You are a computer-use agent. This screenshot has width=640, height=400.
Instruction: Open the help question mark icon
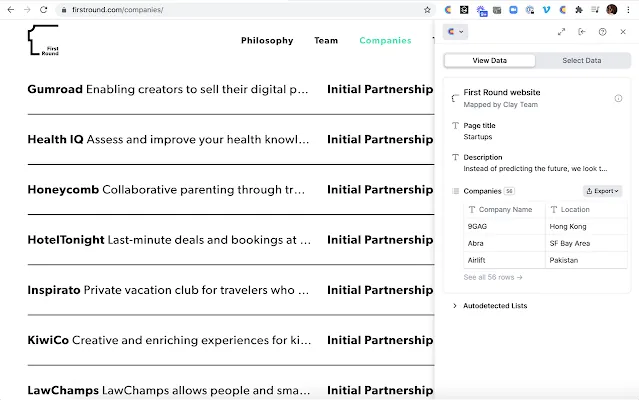602,32
